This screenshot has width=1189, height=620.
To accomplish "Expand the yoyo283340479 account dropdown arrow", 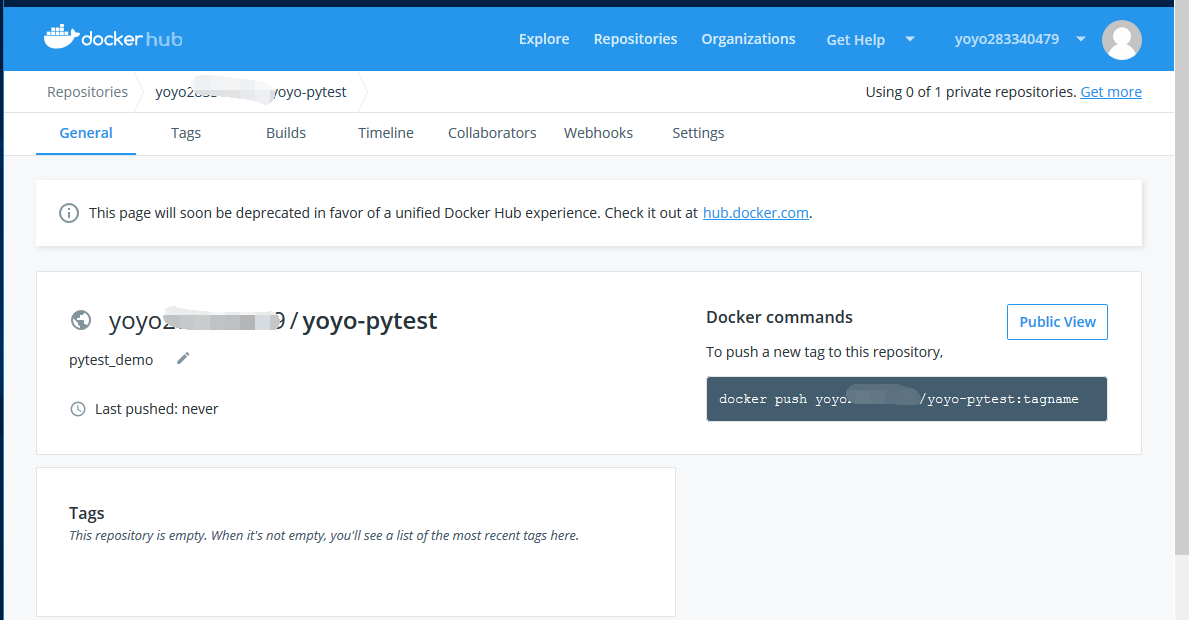I will (x=1081, y=39).
